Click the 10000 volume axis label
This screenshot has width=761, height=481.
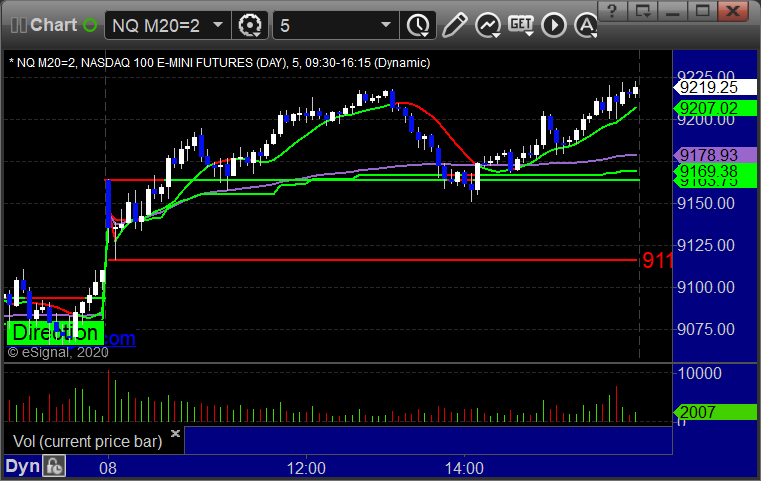tap(700, 373)
